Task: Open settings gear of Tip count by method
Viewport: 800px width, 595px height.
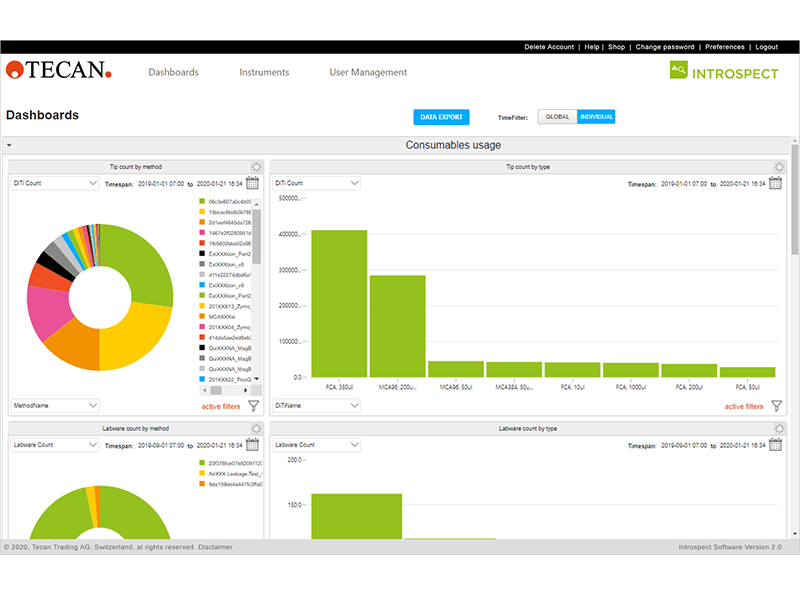Action: click(x=256, y=167)
